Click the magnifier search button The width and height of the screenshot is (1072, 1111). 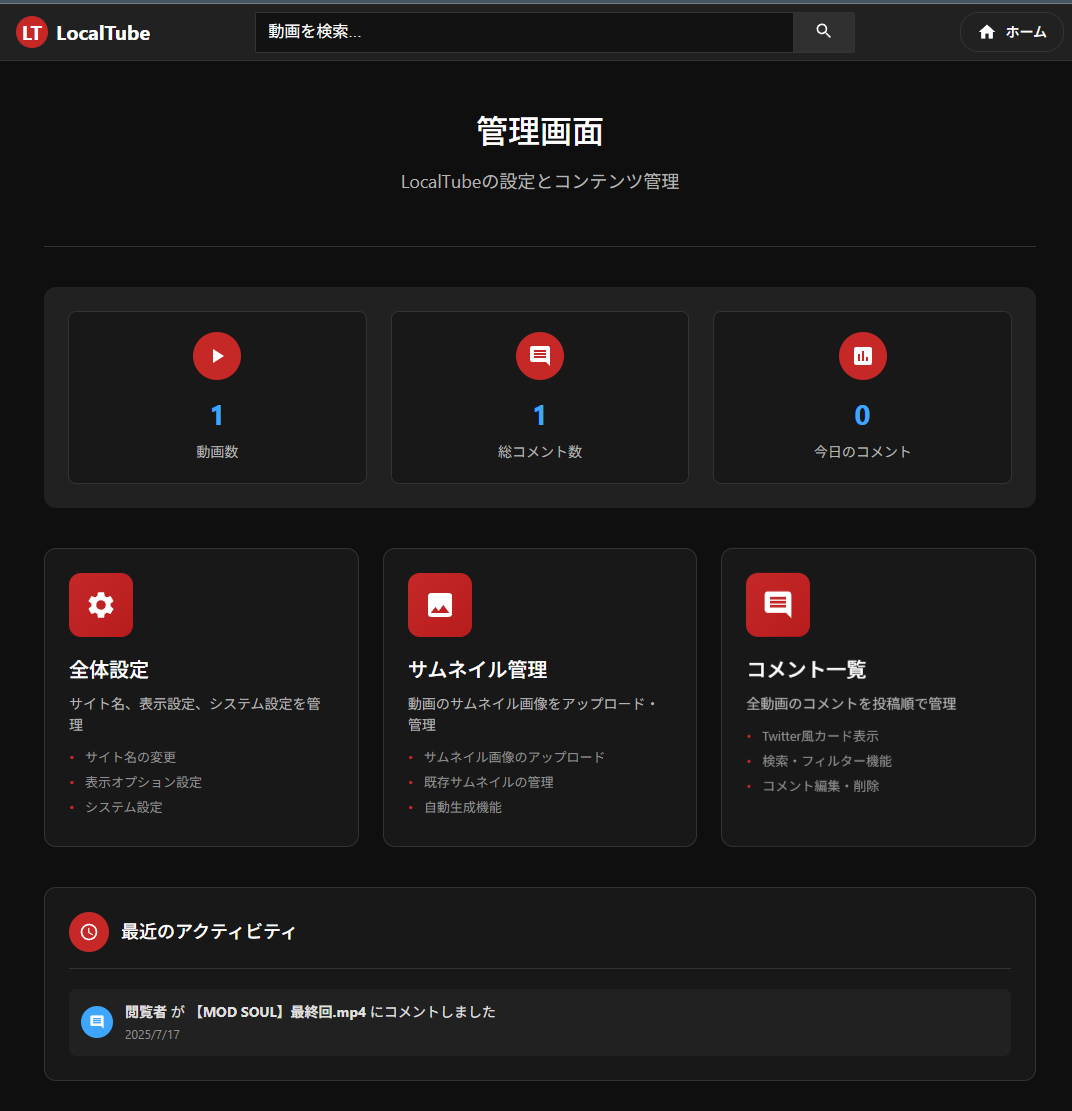click(x=823, y=32)
